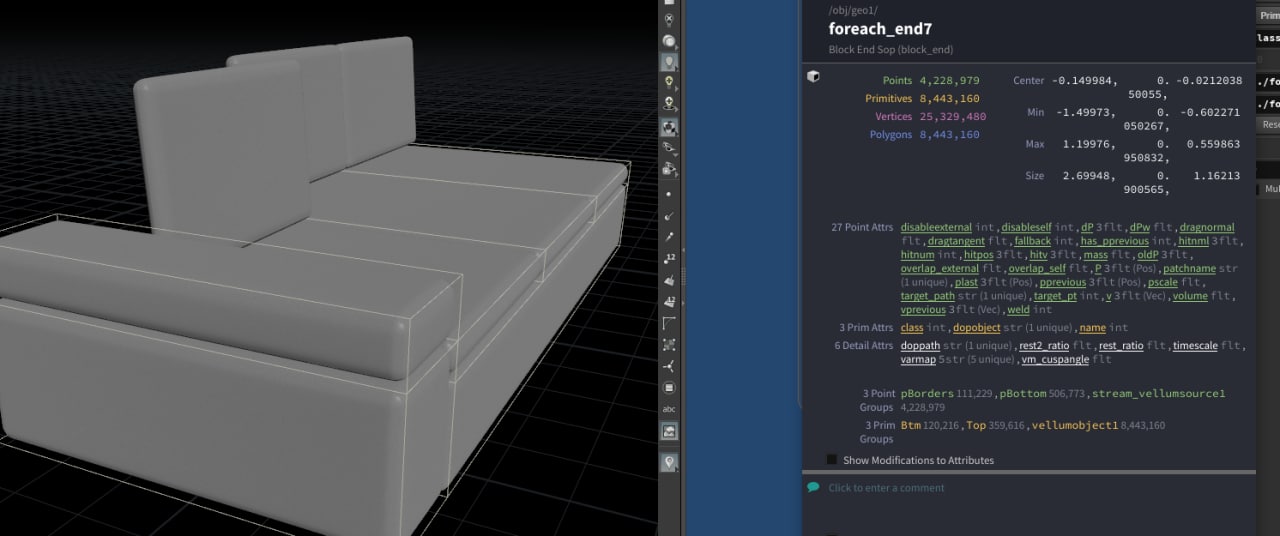This screenshot has width=1280, height=536.
Task: Click the vertex markers icon above the axes icon
Action: [x=669, y=344]
